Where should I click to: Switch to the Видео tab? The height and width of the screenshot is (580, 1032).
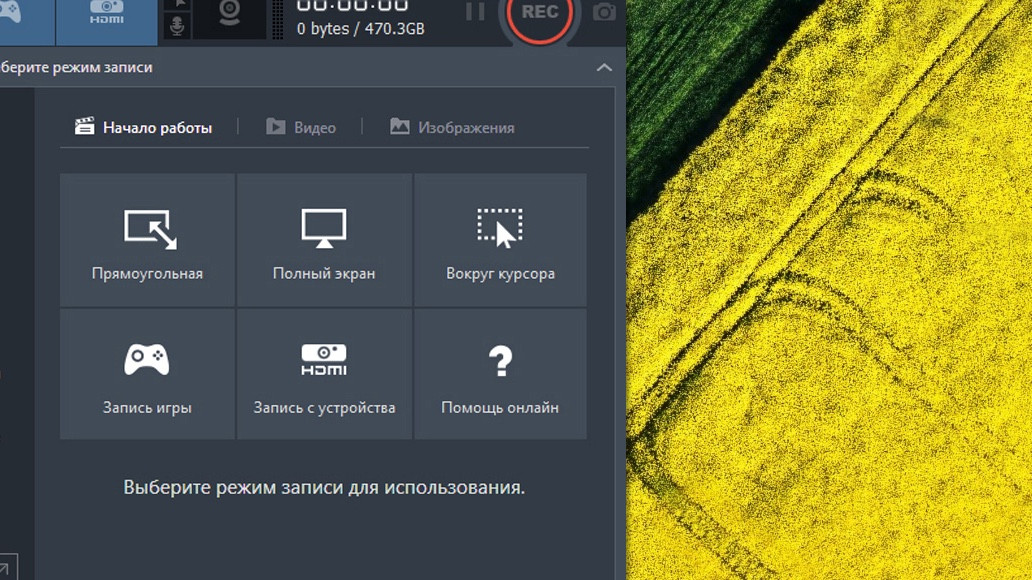[x=301, y=127]
